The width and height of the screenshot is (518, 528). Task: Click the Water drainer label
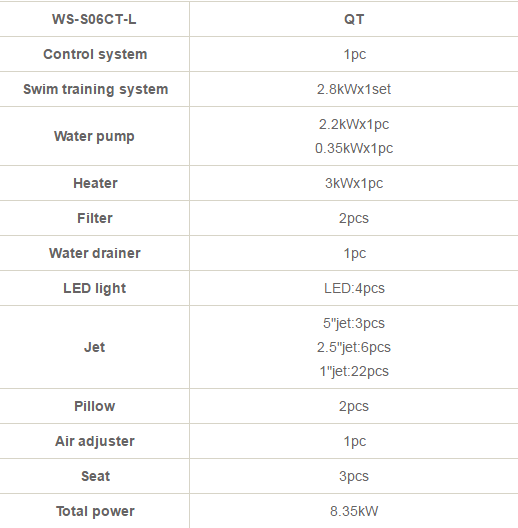(x=95, y=253)
